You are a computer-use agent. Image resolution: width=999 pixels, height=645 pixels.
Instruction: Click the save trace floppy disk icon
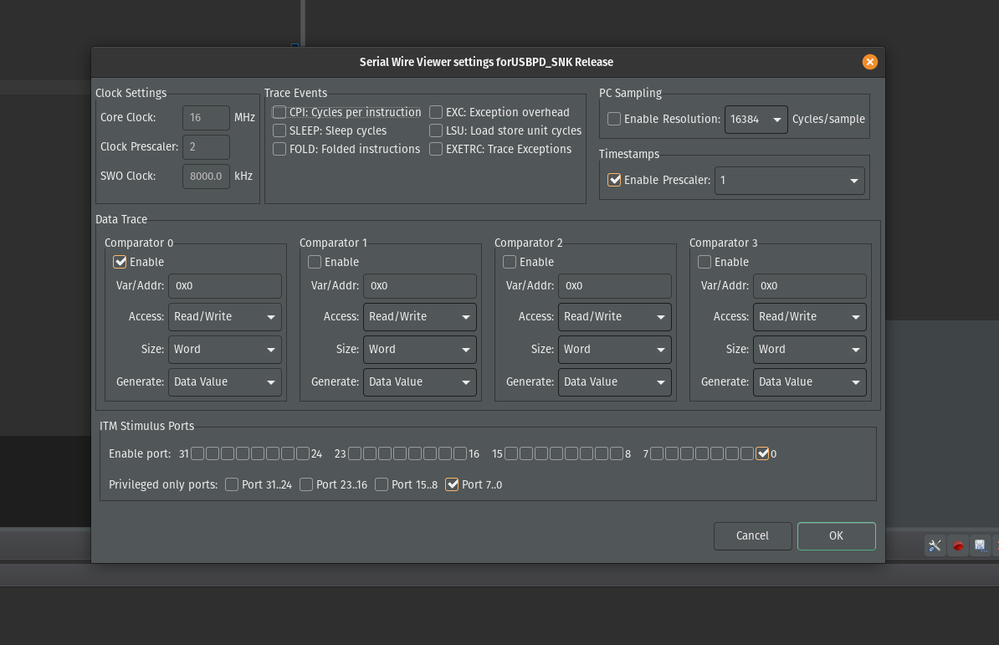pyautogui.click(x=980, y=545)
